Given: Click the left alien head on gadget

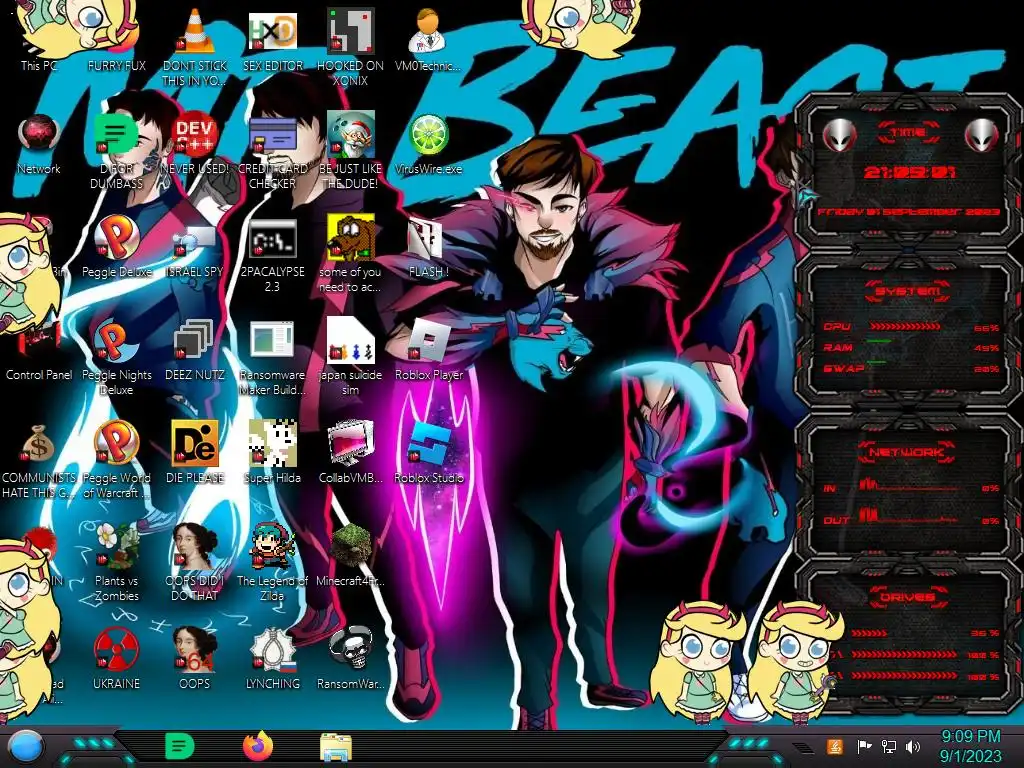Looking at the screenshot, I should point(839,136).
